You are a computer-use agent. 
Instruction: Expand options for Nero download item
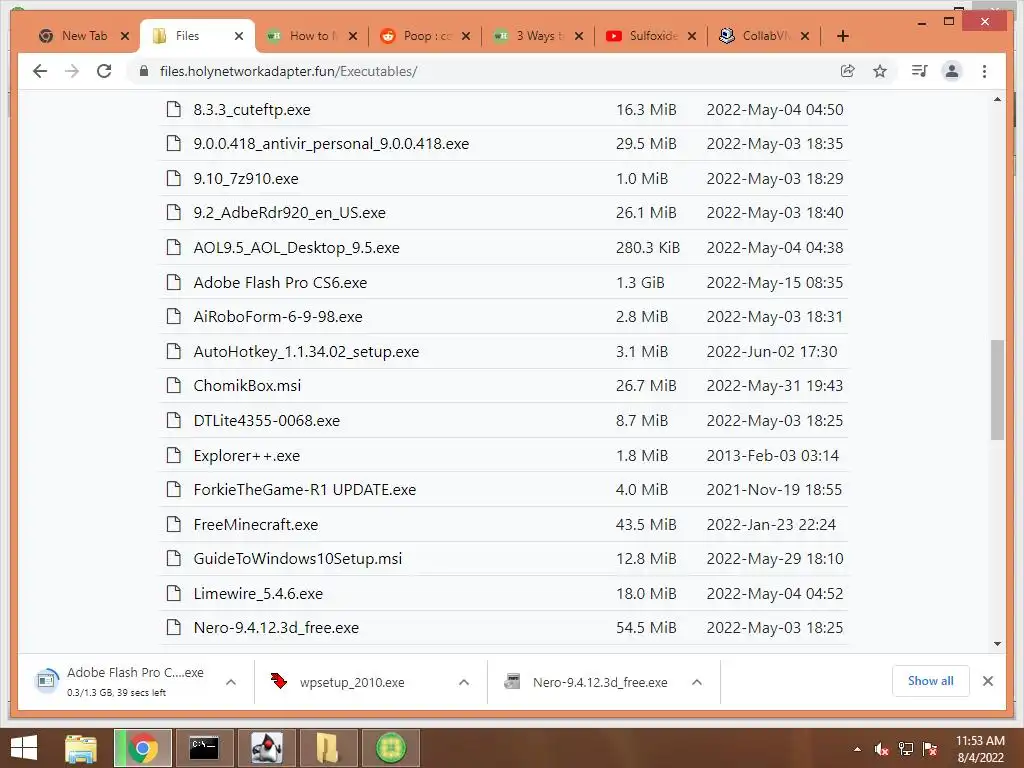(x=697, y=682)
